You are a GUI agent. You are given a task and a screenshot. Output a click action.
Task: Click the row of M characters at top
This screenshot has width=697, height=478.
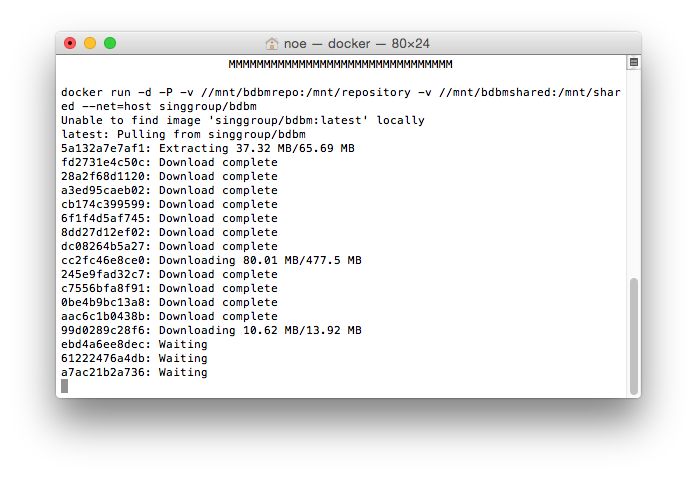pyautogui.click(x=340, y=64)
